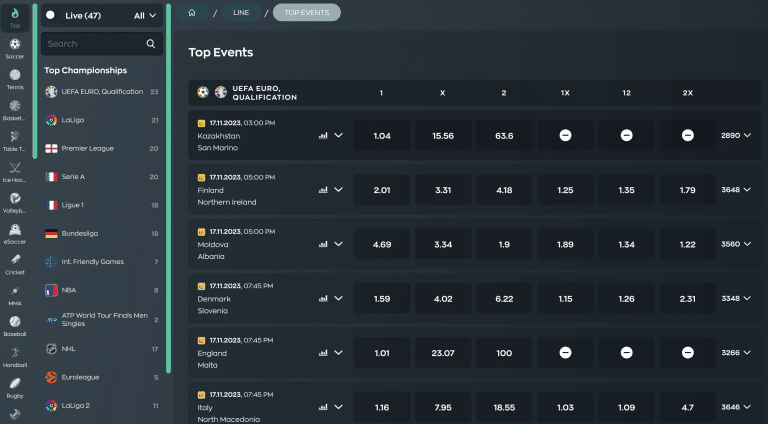Open the Top sports flame icon
The width and height of the screenshot is (768, 424).
coord(15,17)
